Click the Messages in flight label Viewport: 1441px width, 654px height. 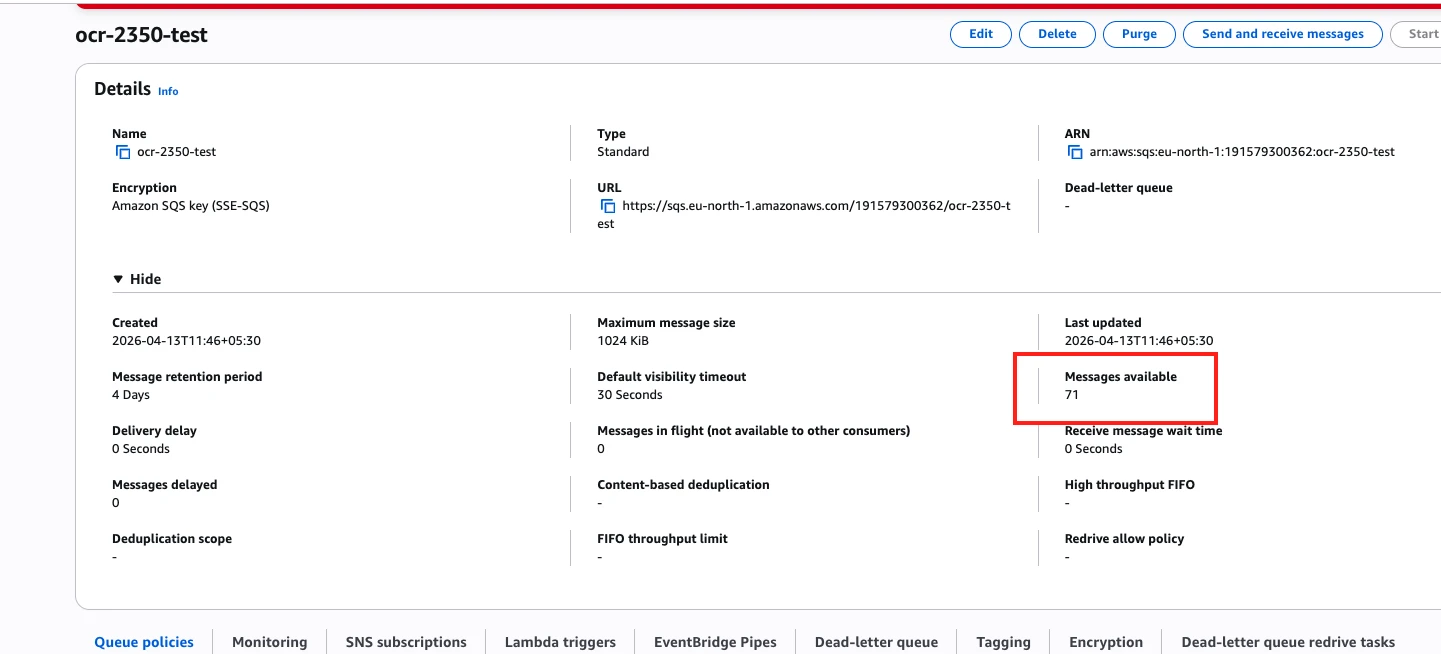(753, 431)
